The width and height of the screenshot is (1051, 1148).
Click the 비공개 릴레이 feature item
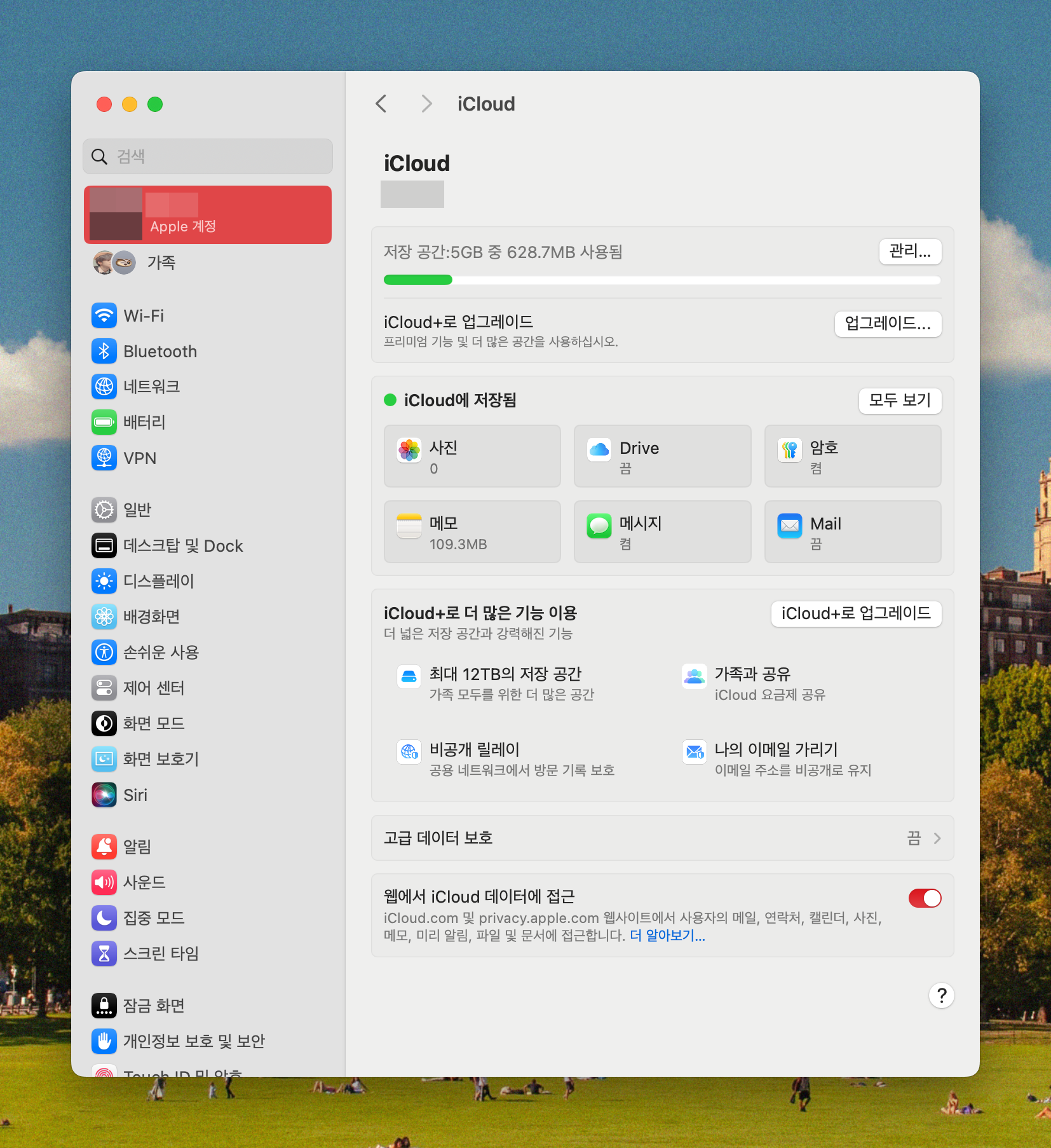pyautogui.click(x=506, y=759)
